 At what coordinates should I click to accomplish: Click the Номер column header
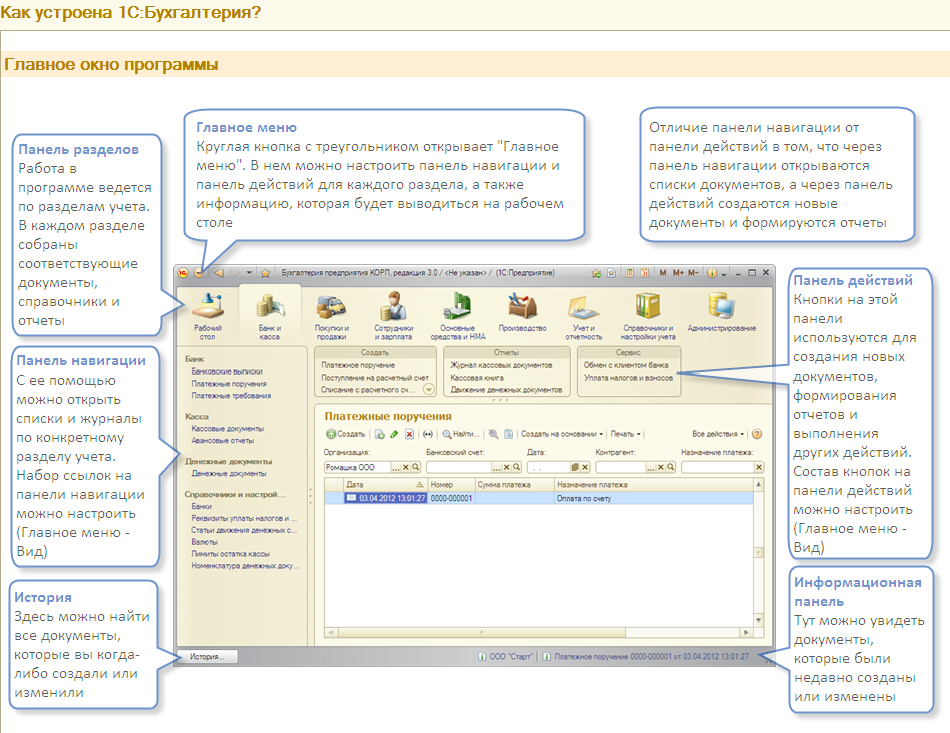click(451, 485)
